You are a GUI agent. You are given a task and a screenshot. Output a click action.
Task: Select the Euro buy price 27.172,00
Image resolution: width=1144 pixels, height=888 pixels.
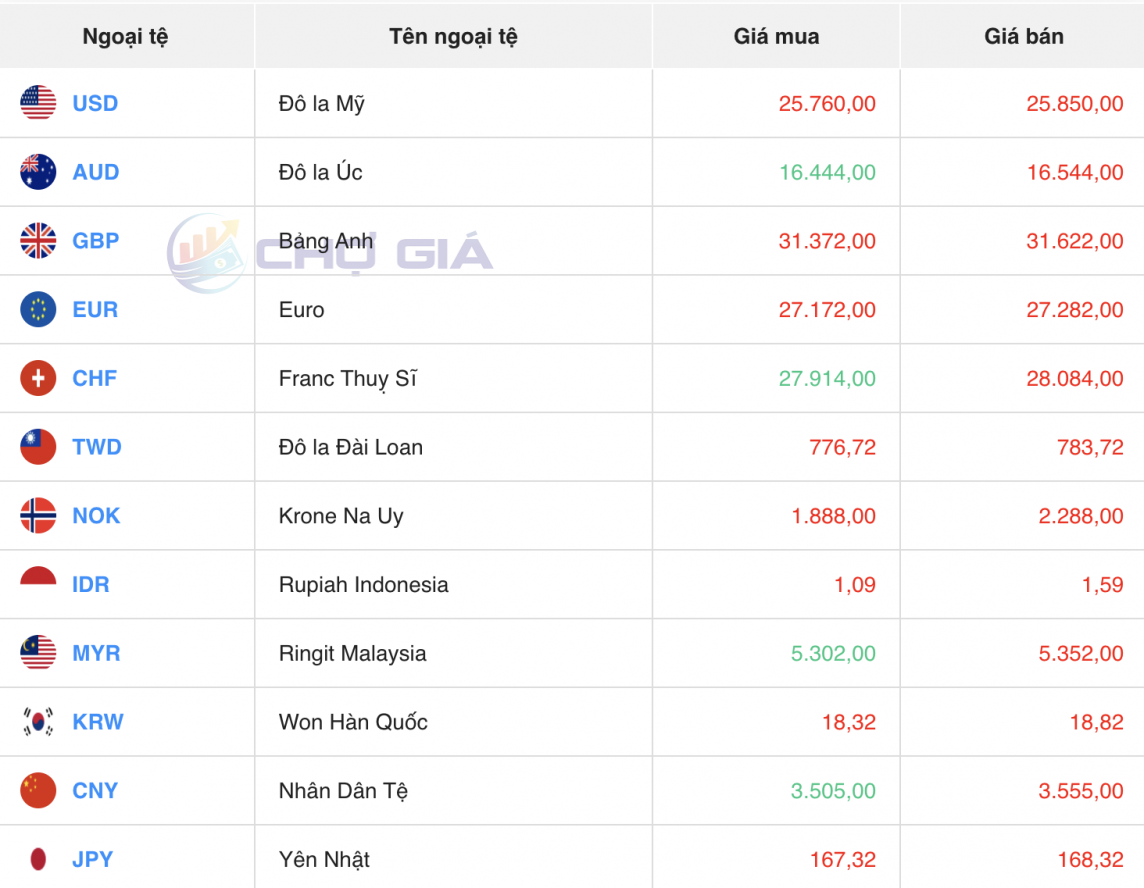pos(827,310)
